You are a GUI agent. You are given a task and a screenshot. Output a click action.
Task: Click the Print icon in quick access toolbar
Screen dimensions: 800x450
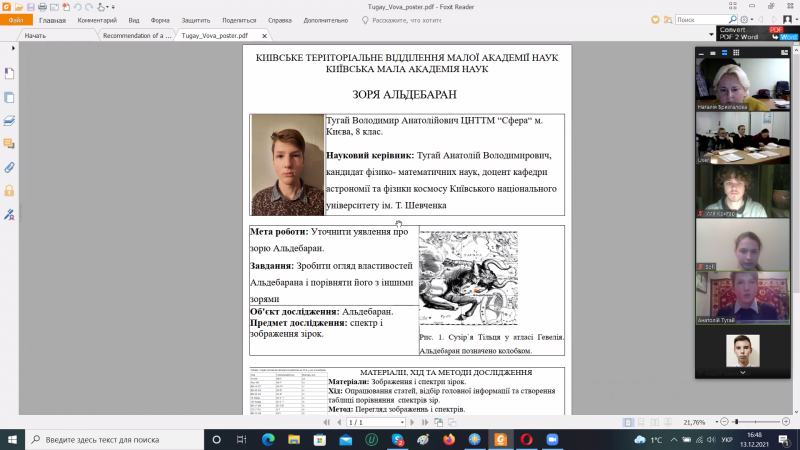coord(42,7)
